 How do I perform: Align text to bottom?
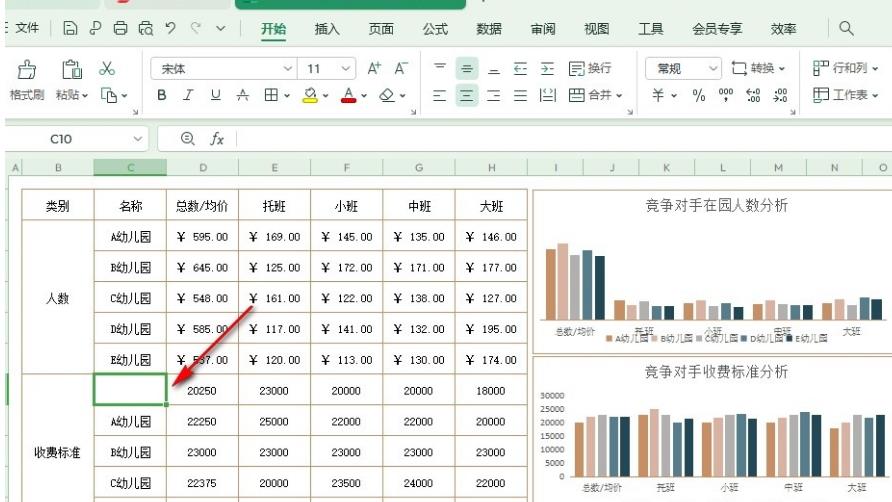494,69
